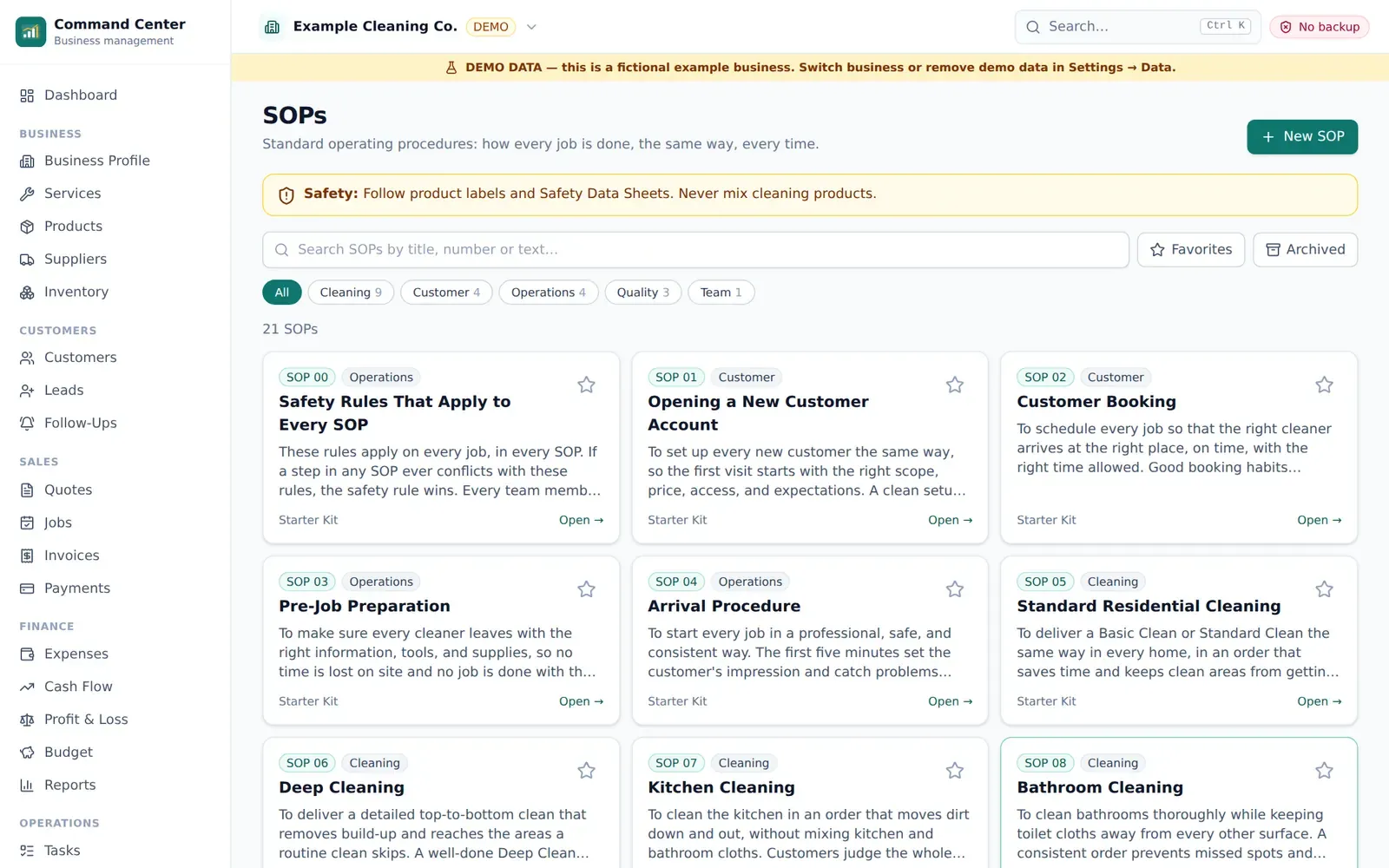
Task: Filter SOPs by Operations category
Action: [549, 293]
